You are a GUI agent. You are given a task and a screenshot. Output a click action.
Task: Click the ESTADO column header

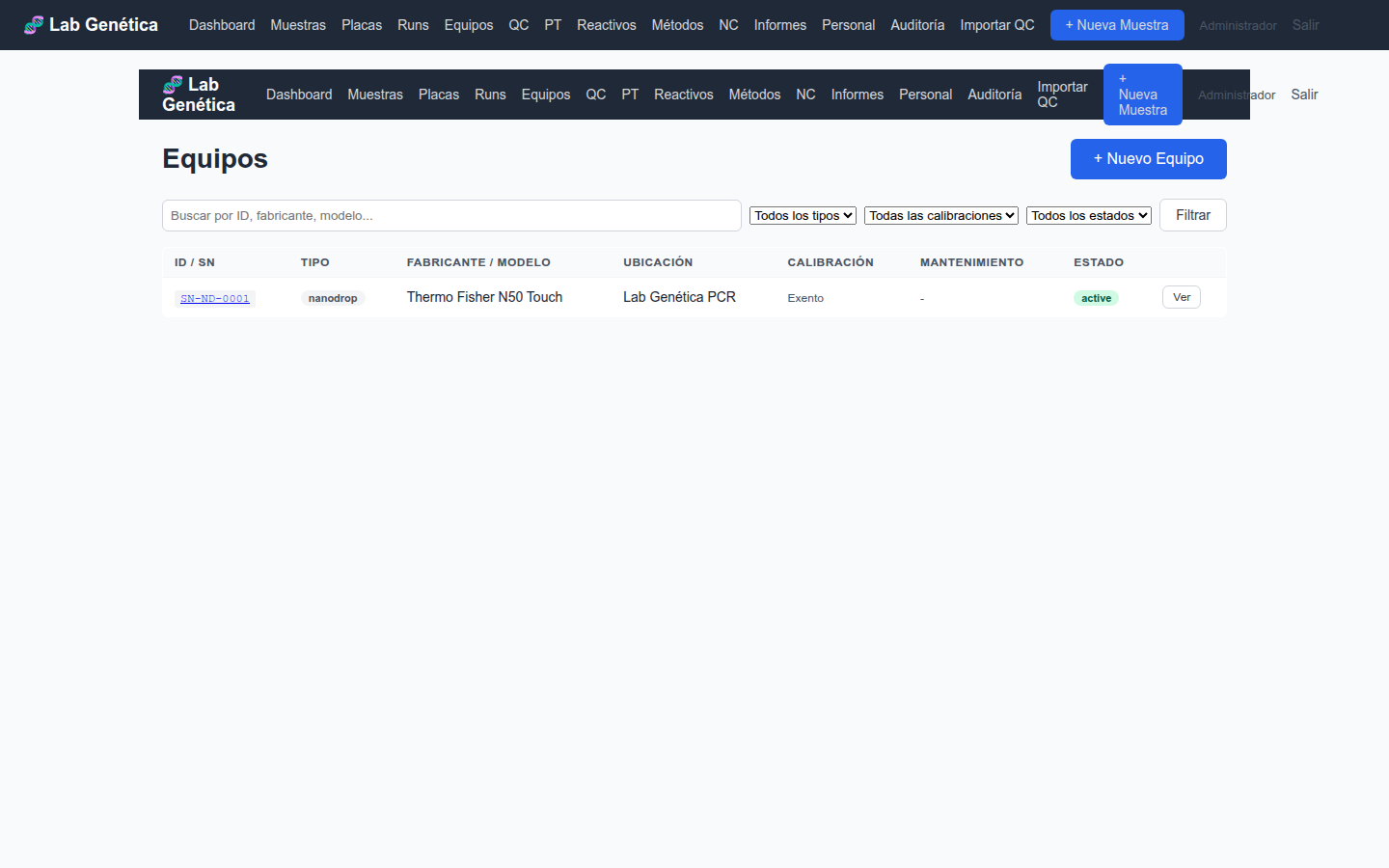pyautogui.click(x=1099, y=262)
